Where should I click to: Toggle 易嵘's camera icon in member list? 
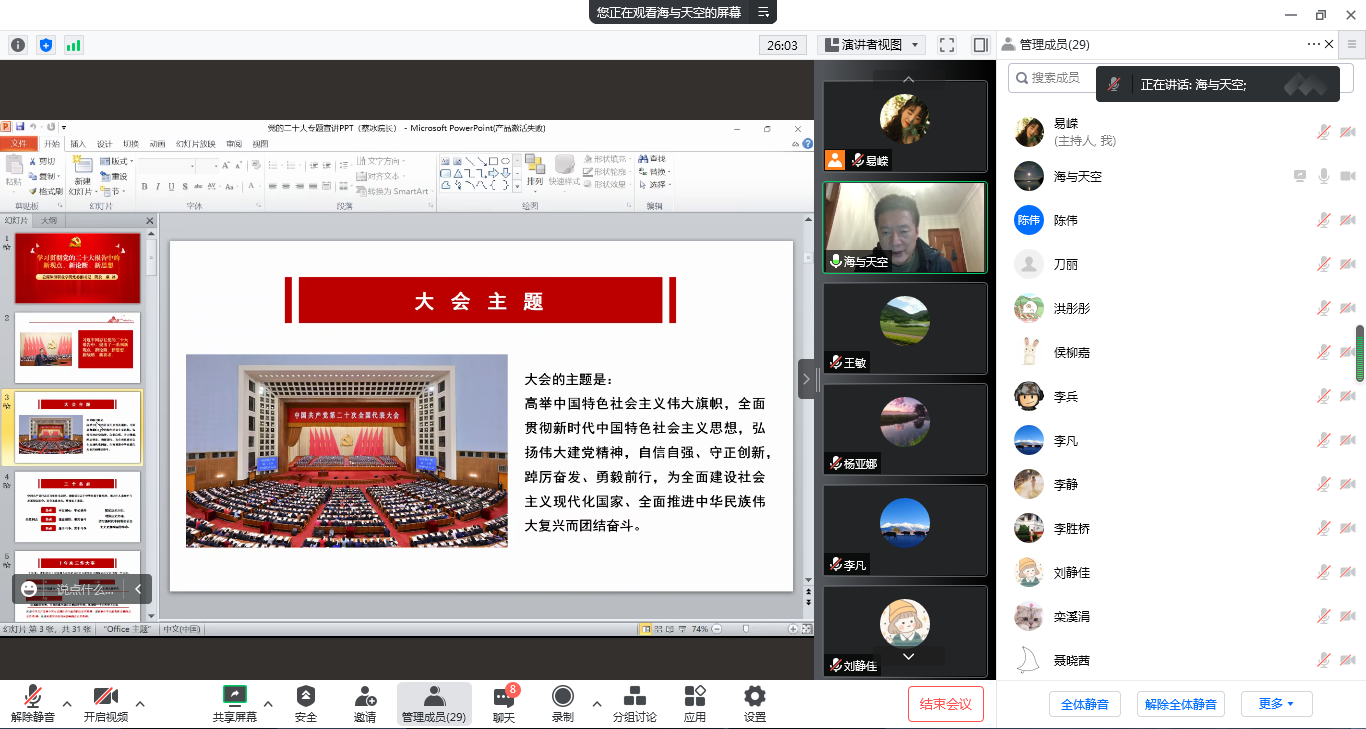click(1347, 132)
